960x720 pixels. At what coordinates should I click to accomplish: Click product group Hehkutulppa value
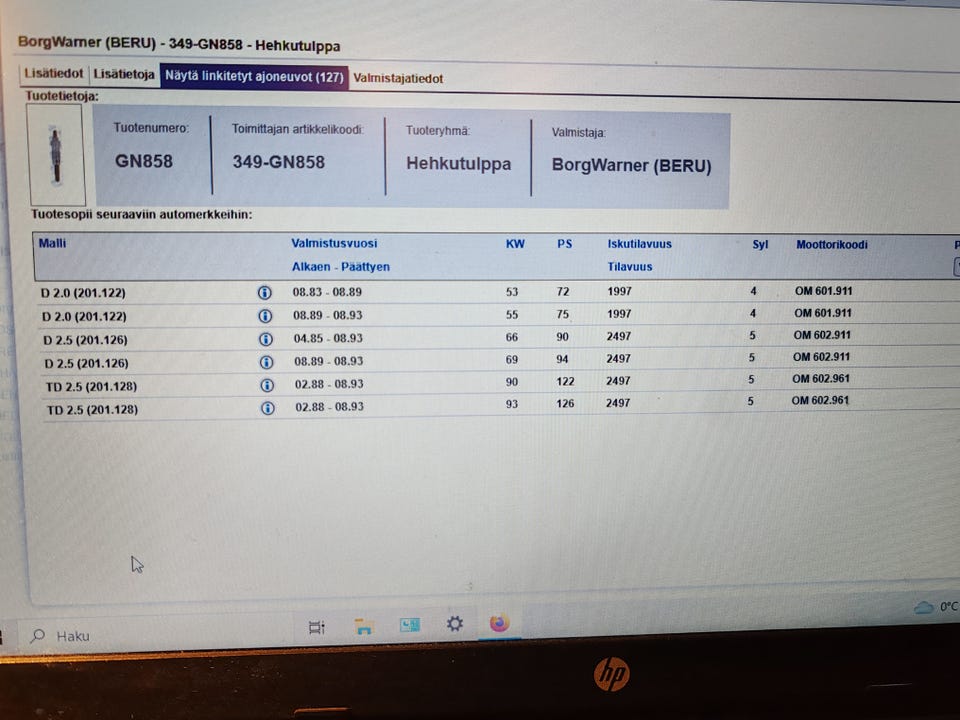pos(459,163)
